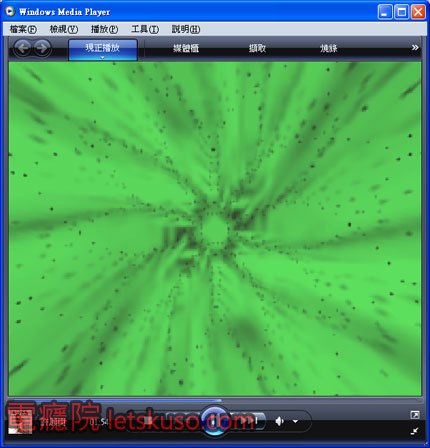Image resolution: width=430 pixels, height=448 pixels.
Task: Go forward with the right arrow button
Action: coord(42,48)
